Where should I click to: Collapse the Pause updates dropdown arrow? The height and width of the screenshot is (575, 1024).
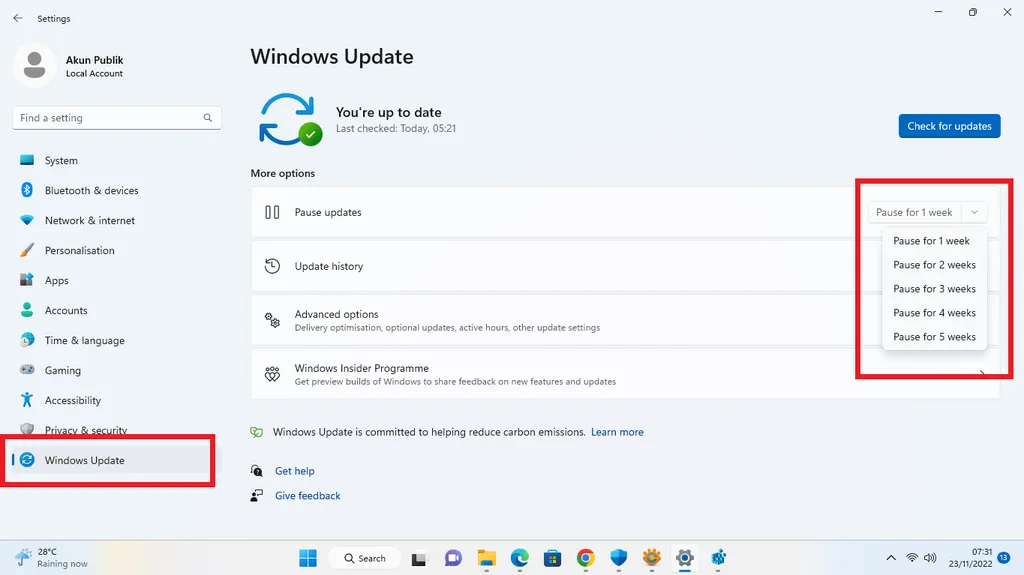(974, 212)
